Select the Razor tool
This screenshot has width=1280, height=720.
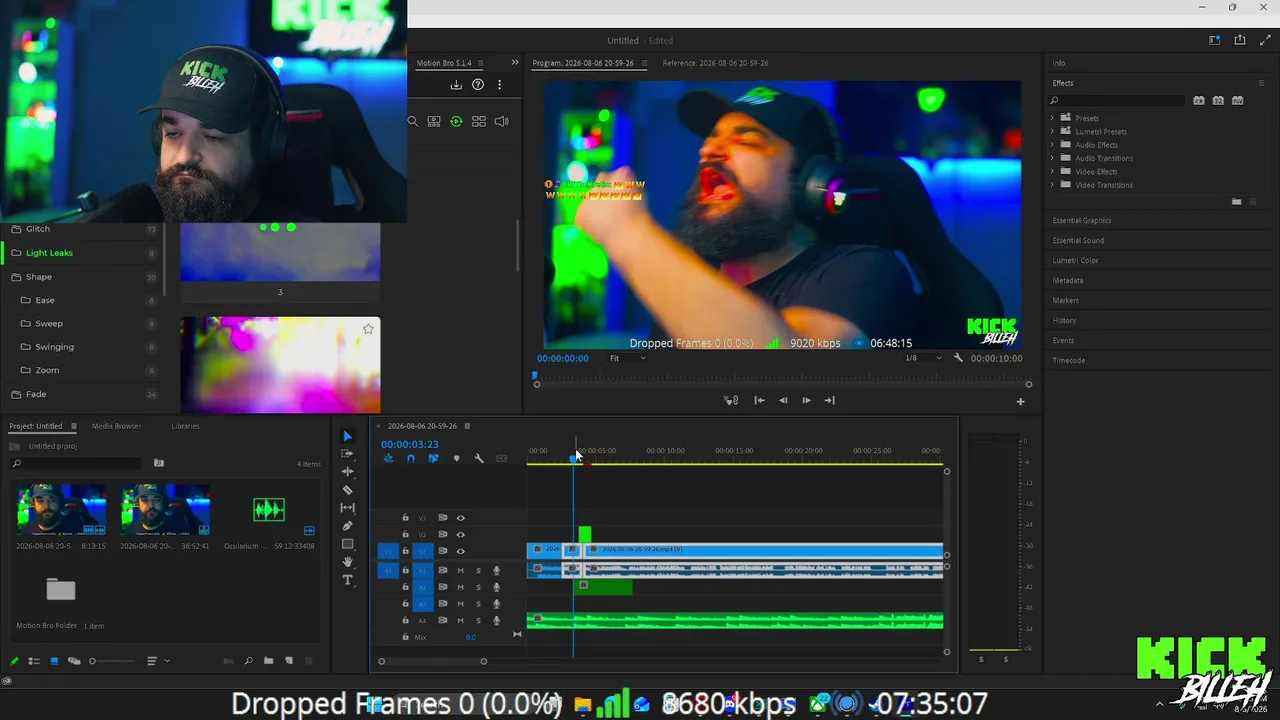(x=348, y=490)
